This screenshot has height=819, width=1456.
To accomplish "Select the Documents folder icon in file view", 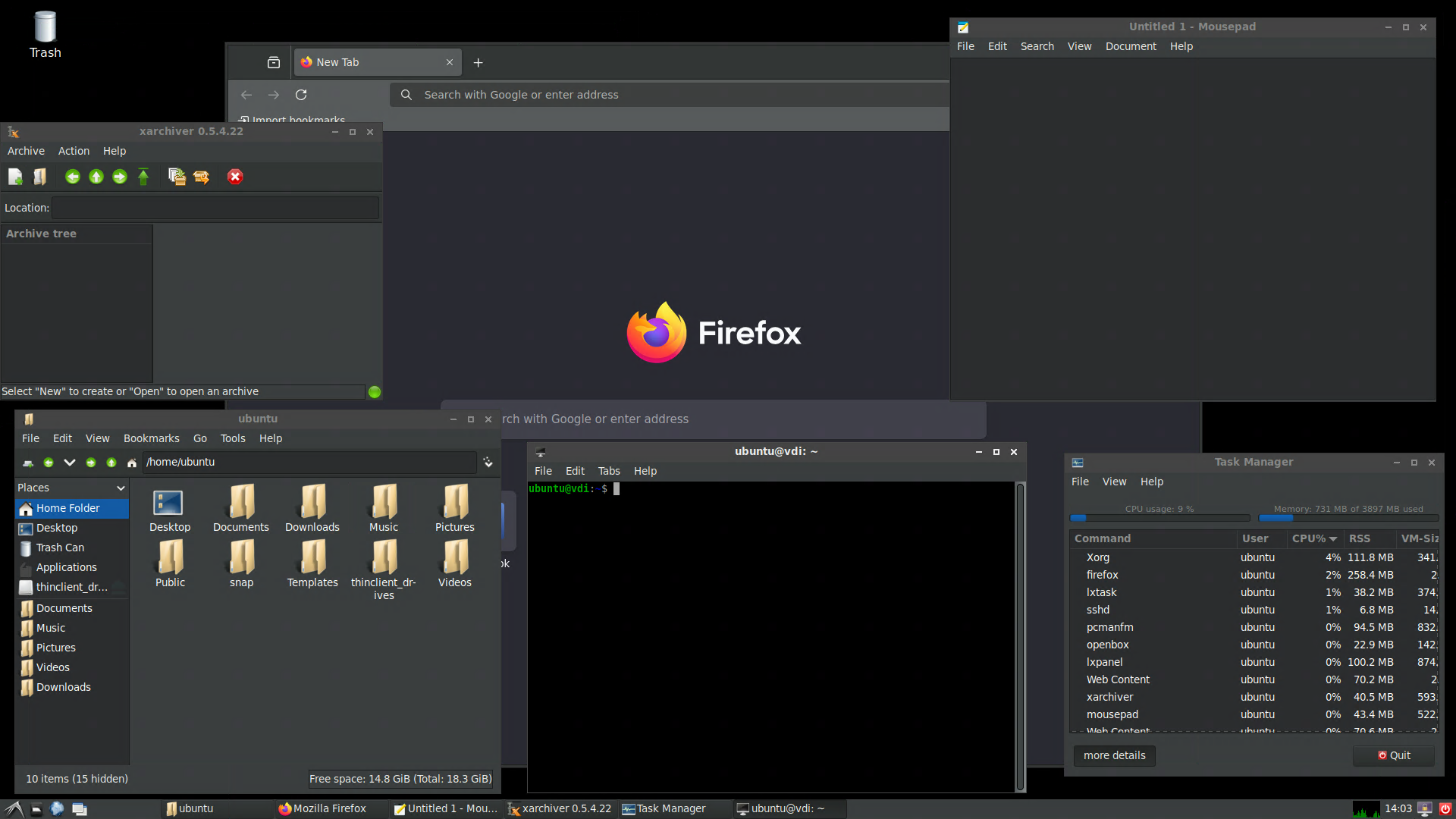I will pos(241,508).
